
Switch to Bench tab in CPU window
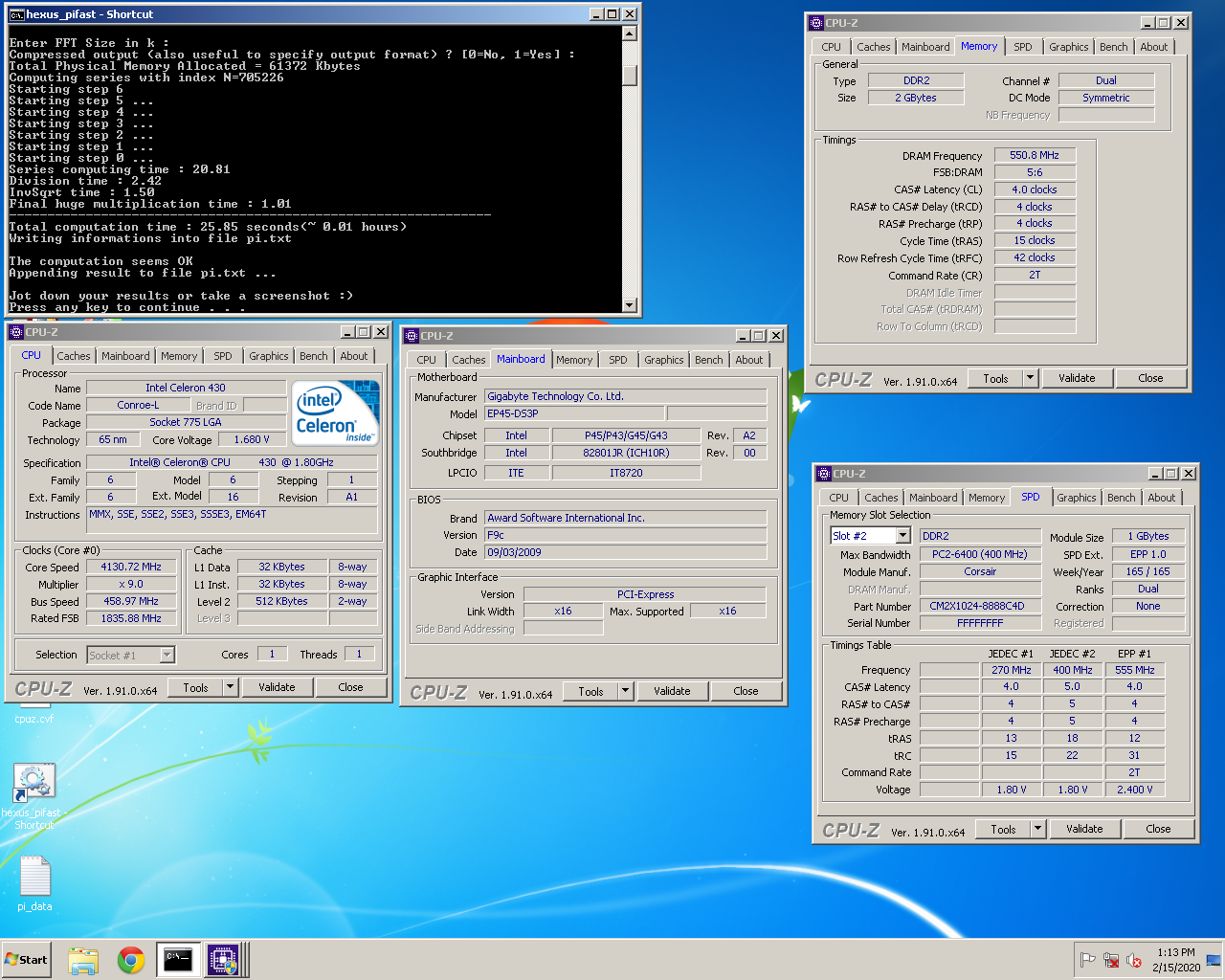coord(313,356)
